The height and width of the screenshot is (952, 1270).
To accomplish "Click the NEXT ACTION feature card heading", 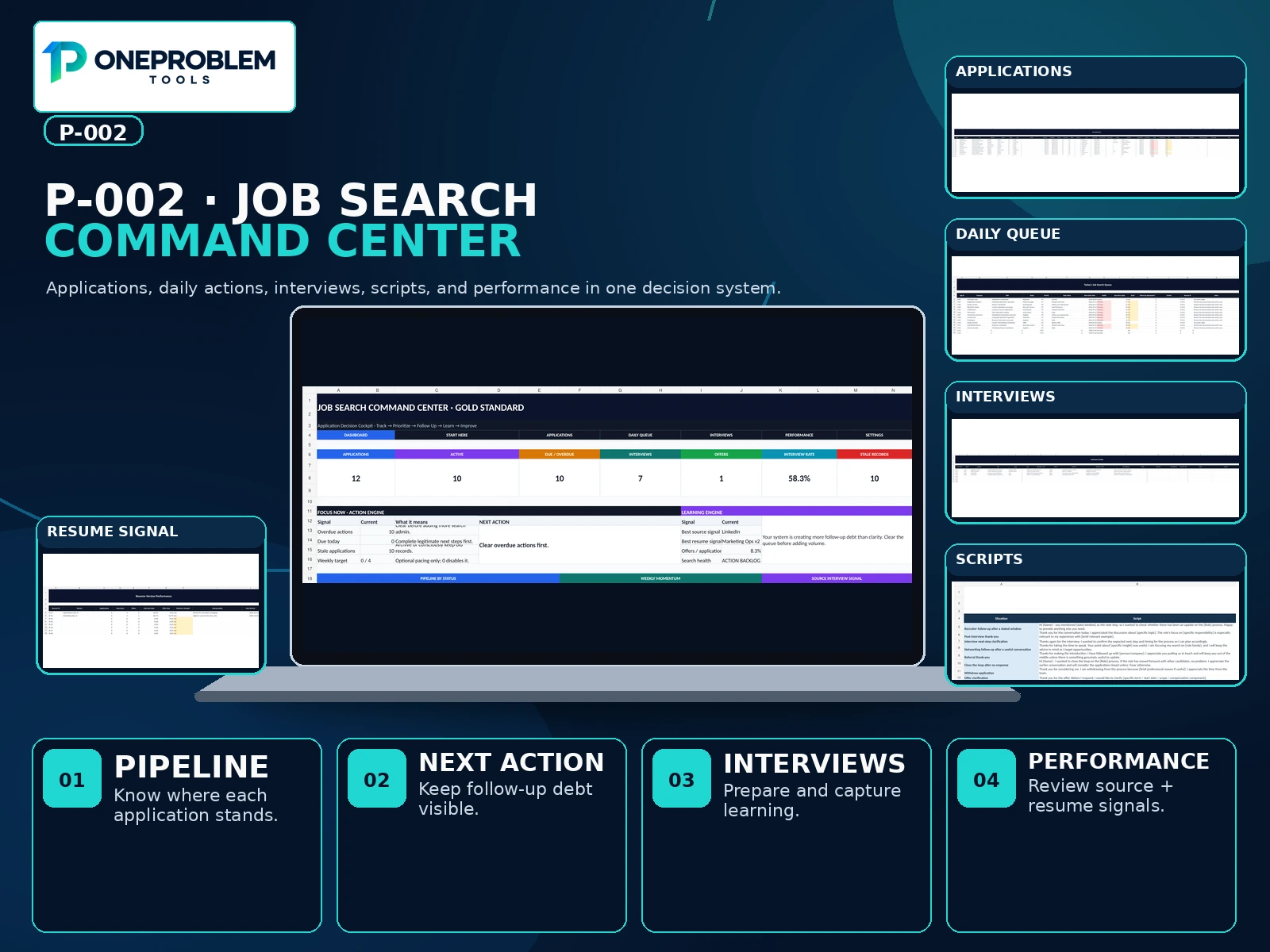I will point(511,762).
